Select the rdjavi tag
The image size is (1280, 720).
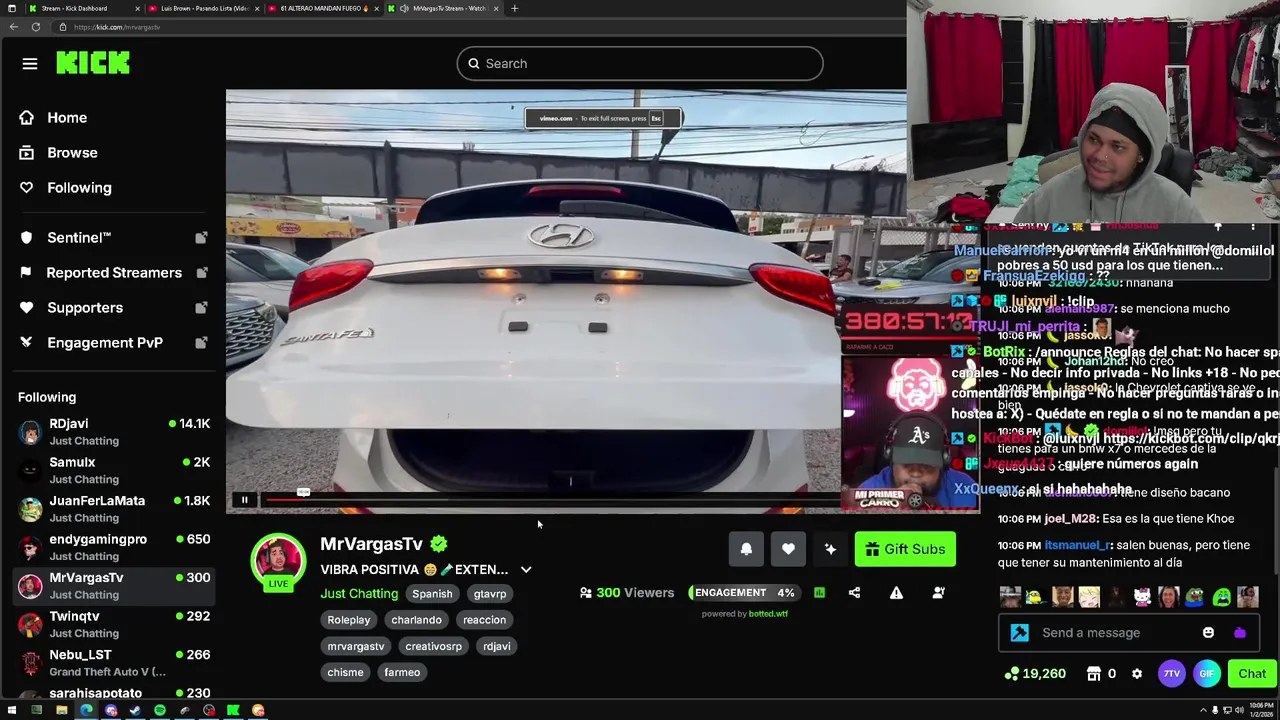[x=497, y=646]
